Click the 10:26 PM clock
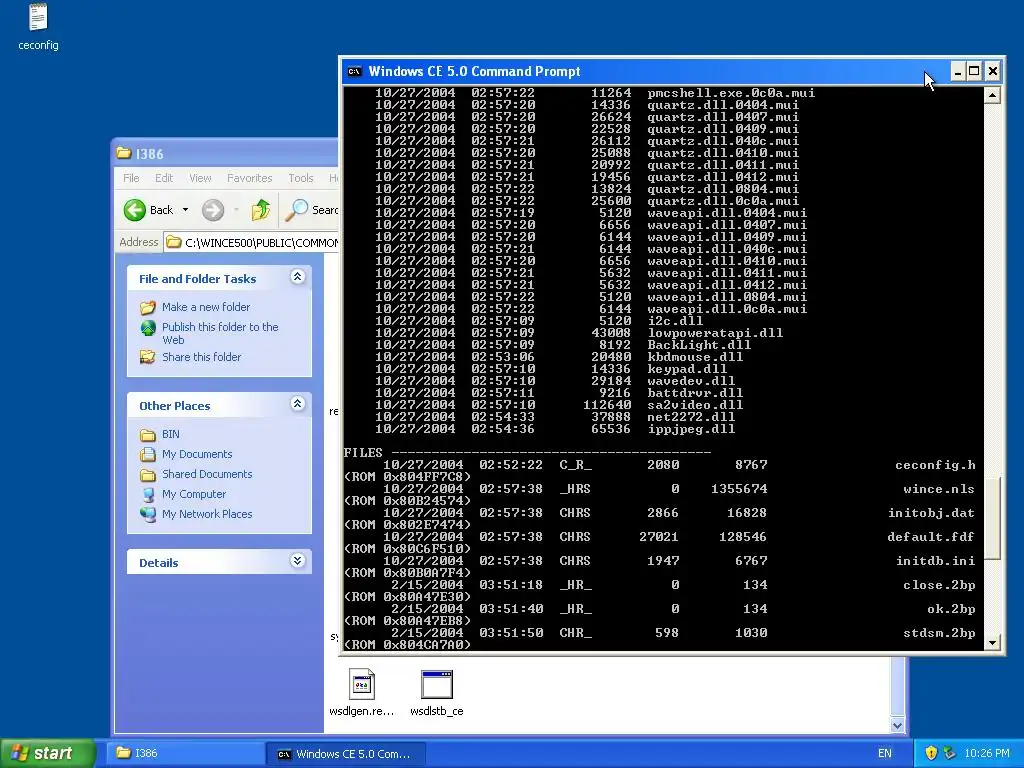 pyautogui.click(x=987, y=753)
